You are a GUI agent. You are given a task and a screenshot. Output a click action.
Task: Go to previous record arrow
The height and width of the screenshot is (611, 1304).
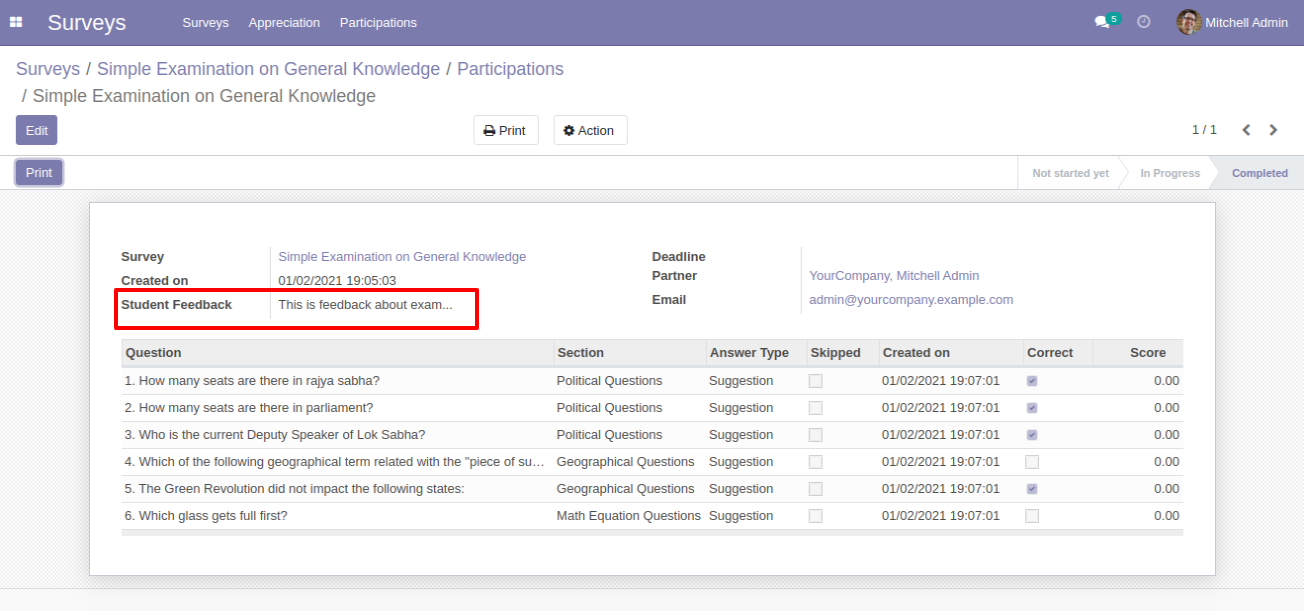point(1246,130)
